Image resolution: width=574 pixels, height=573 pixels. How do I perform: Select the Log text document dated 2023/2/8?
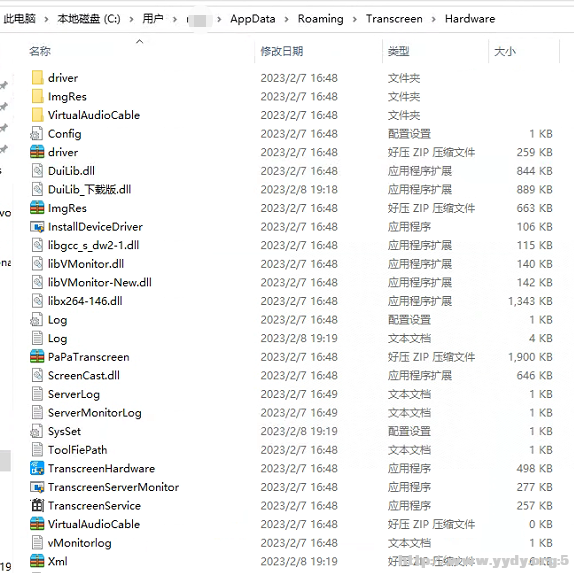[57, 338]
